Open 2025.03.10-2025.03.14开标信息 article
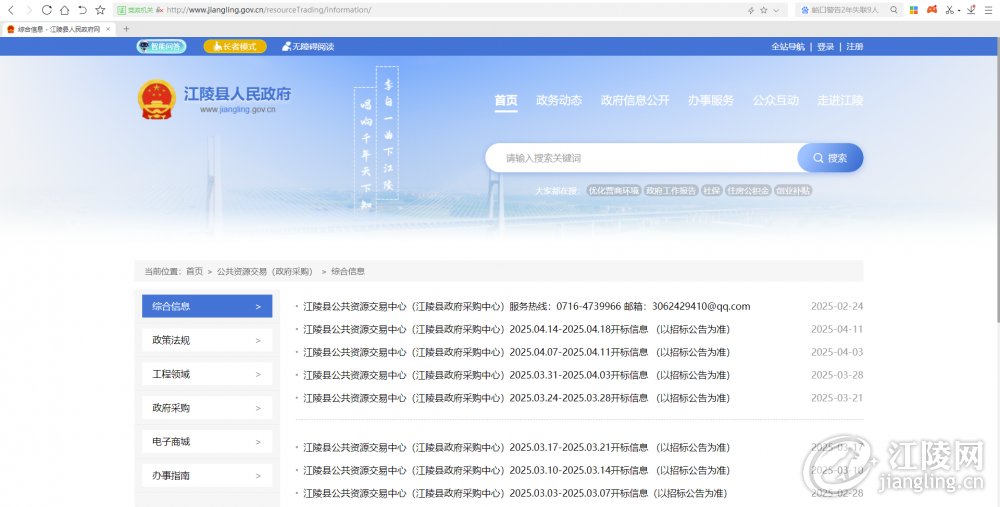 (517, 471)
